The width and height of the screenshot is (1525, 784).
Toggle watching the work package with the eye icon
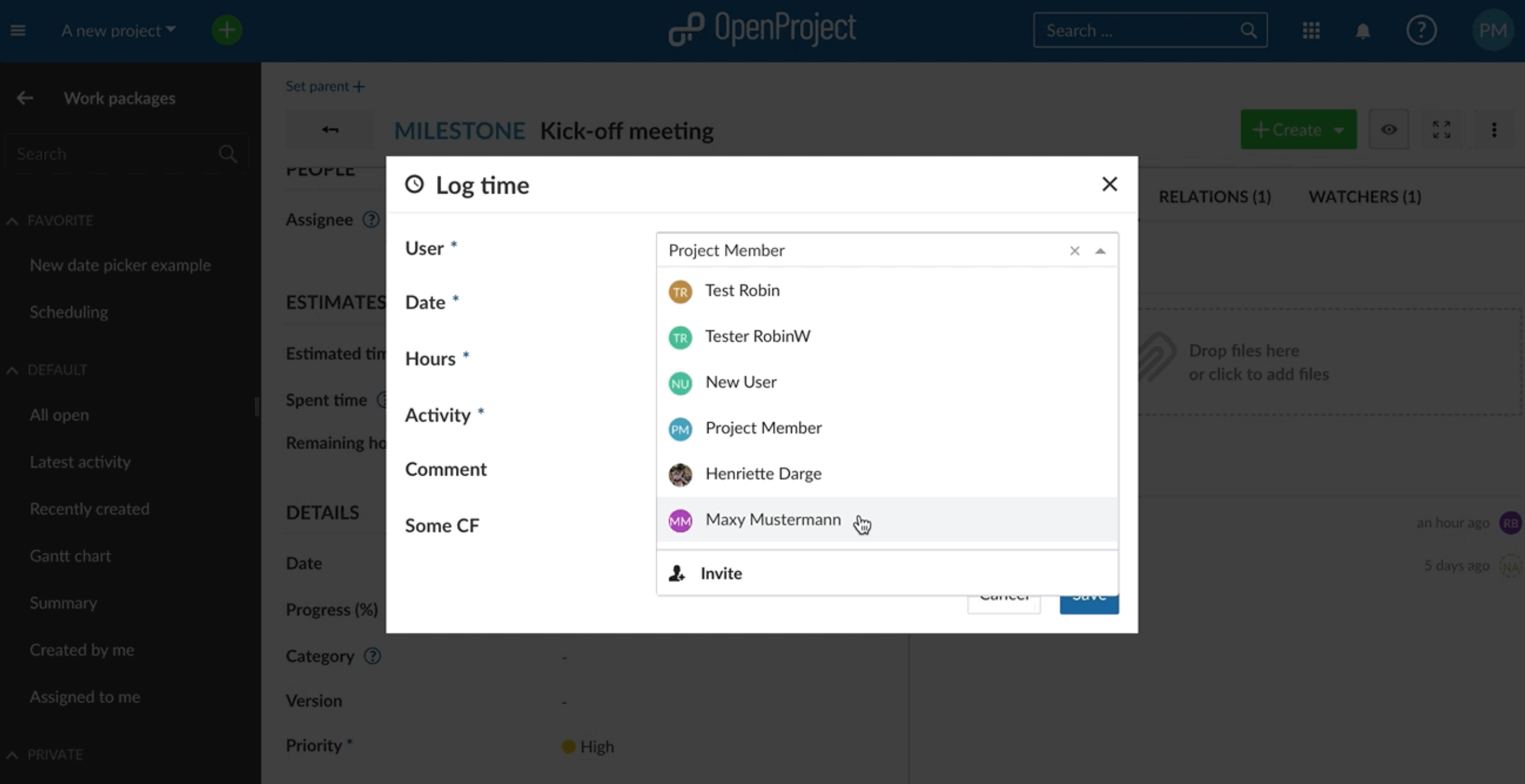pos(1389,130)
